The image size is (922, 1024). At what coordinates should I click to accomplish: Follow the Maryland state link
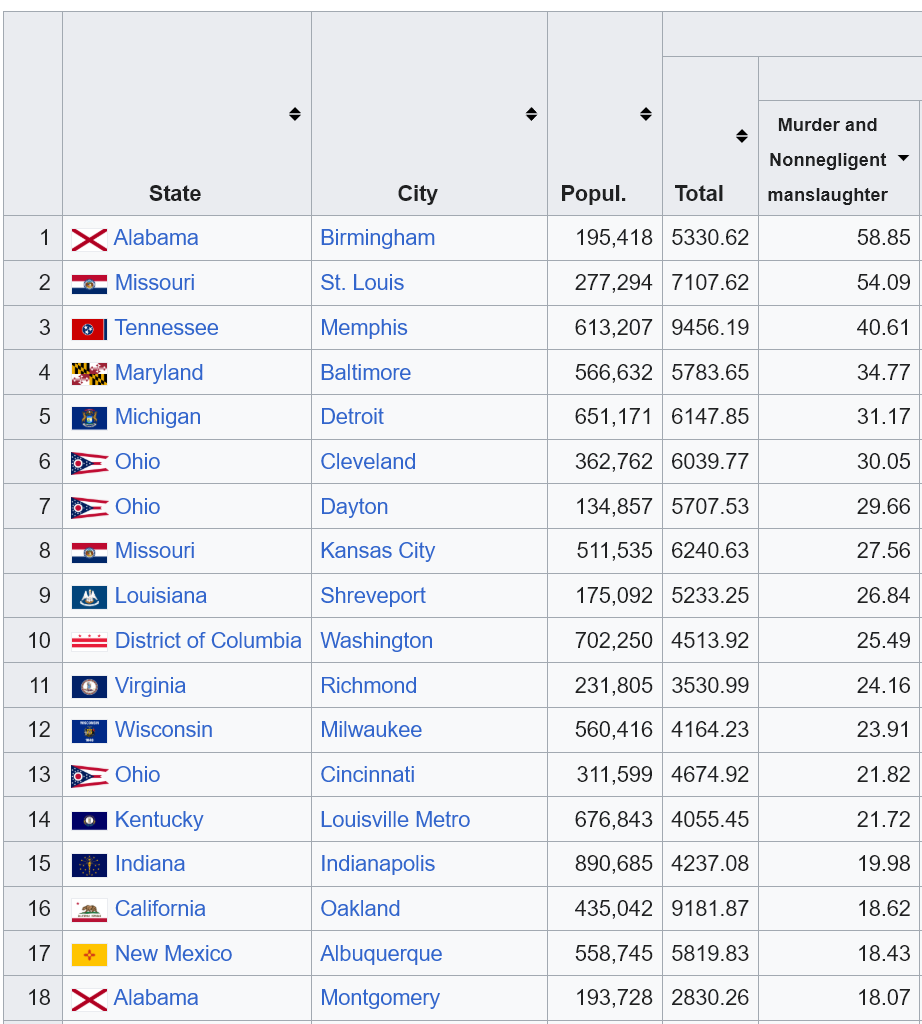(159, 372)
